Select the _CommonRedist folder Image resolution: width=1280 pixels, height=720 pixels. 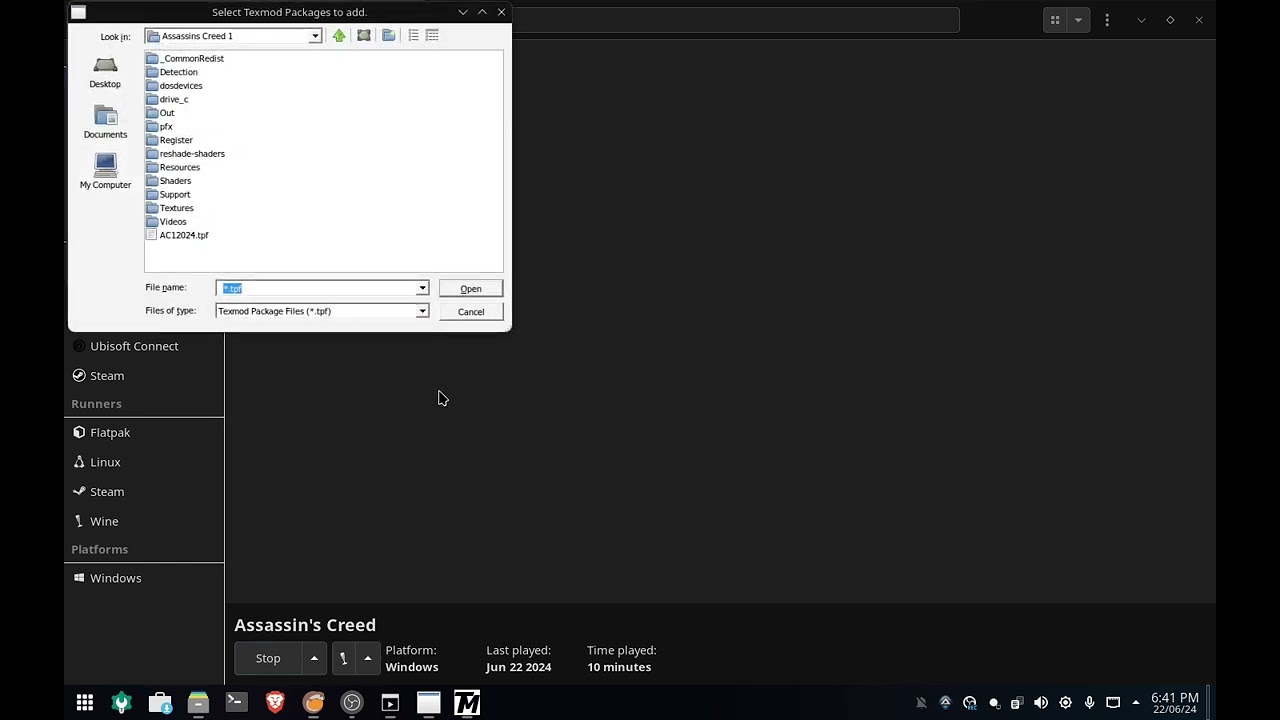pyautogui.click(x=185, y=58)
